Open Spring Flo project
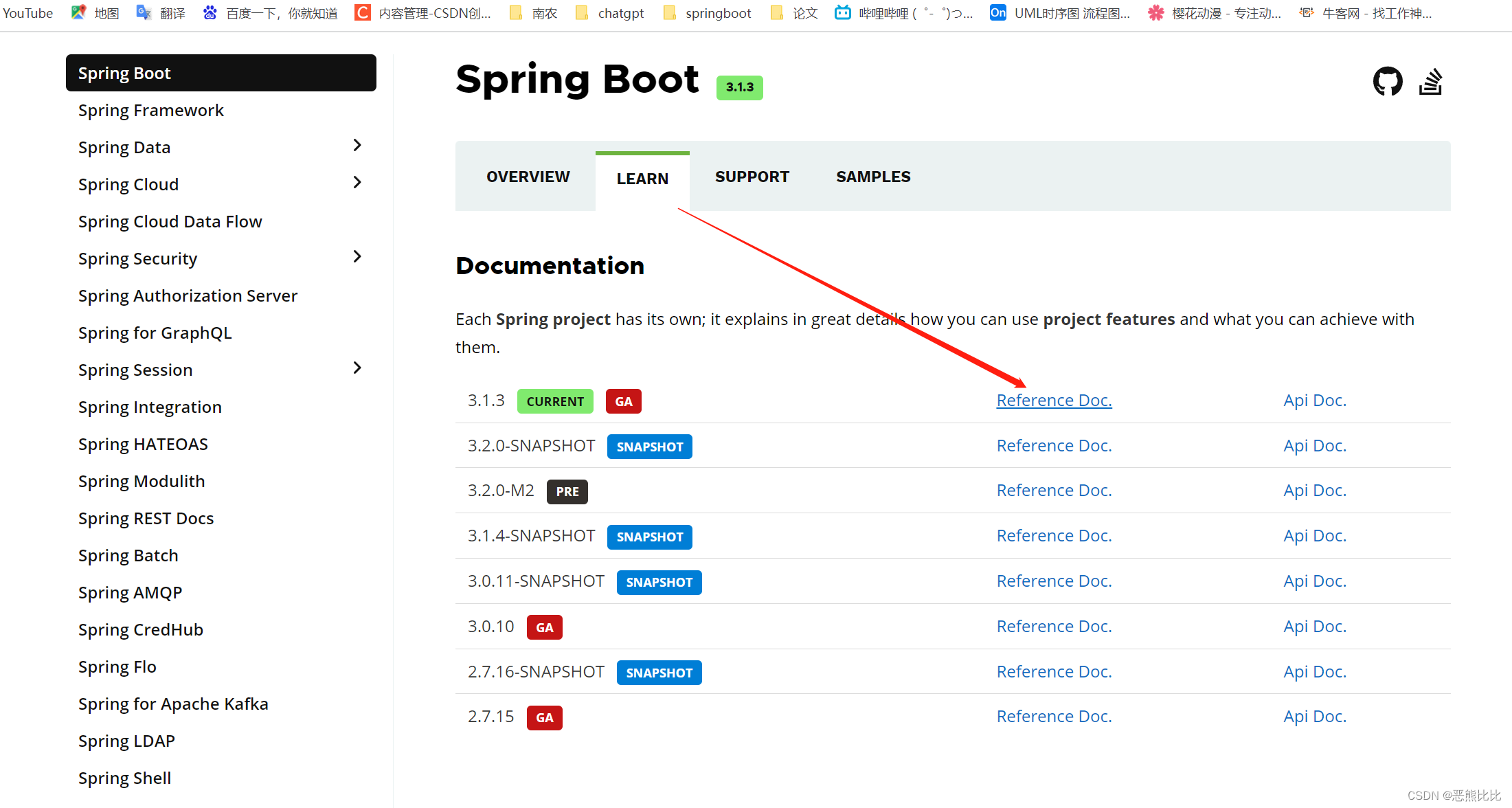 [117, 667]
